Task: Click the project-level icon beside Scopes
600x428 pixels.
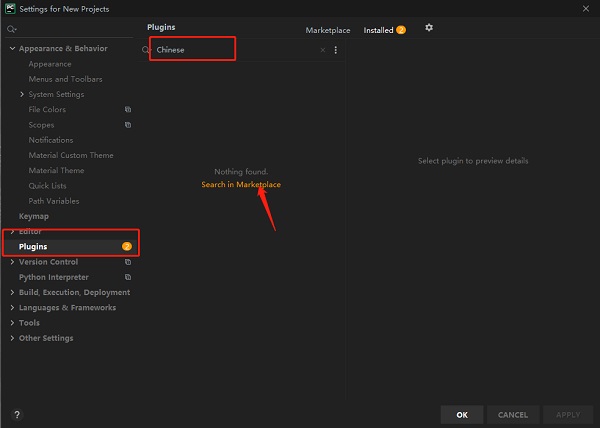Action: (127, 125)
